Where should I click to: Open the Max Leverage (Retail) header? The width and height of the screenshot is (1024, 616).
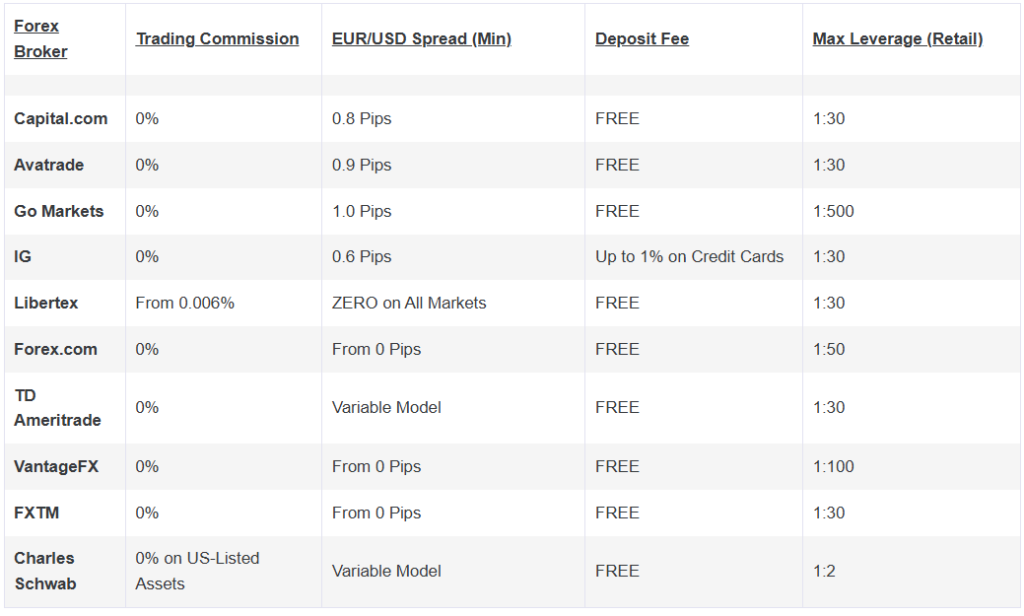(897, 39)
